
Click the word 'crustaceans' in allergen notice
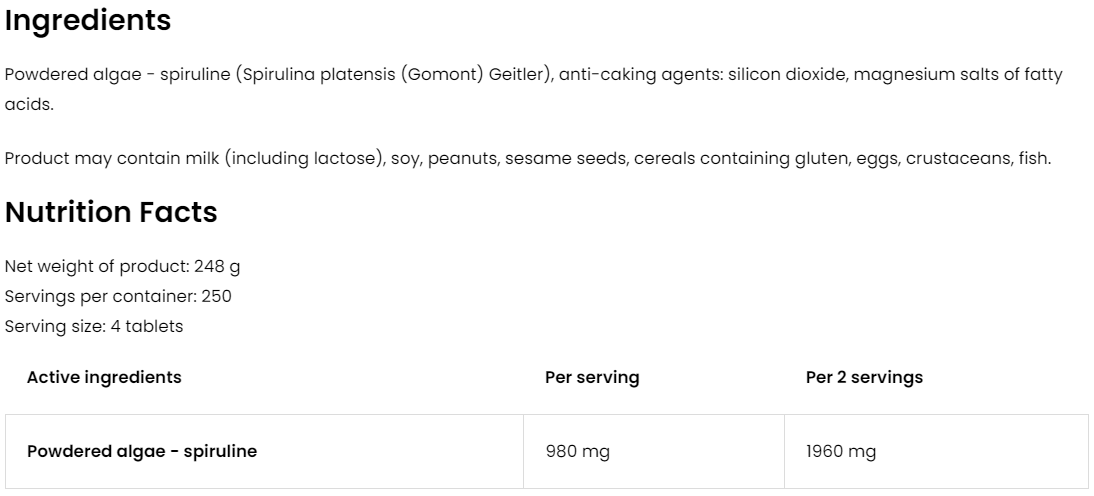pos(949,159)
